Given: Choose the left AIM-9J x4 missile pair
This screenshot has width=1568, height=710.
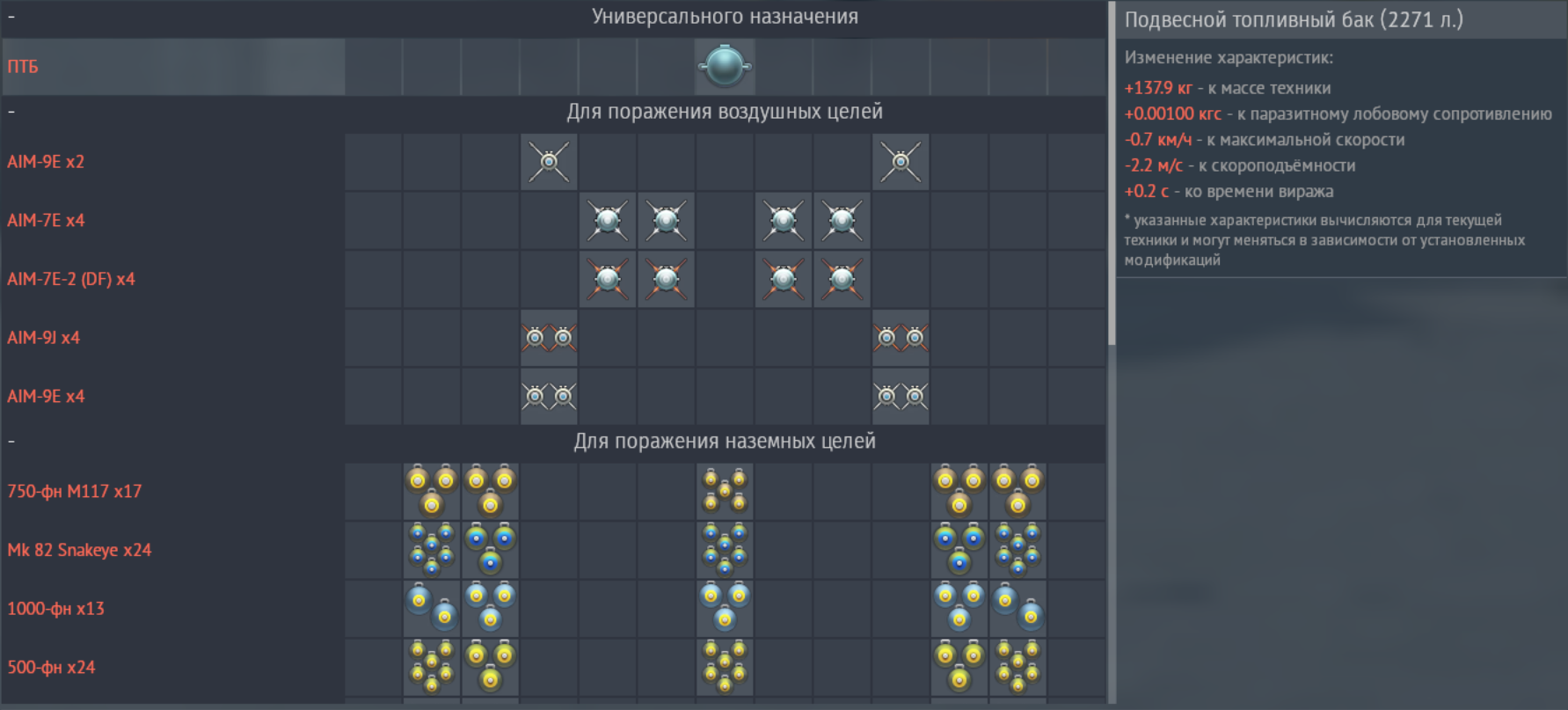Looking at the screenshot, I should (x=549, y=338).
